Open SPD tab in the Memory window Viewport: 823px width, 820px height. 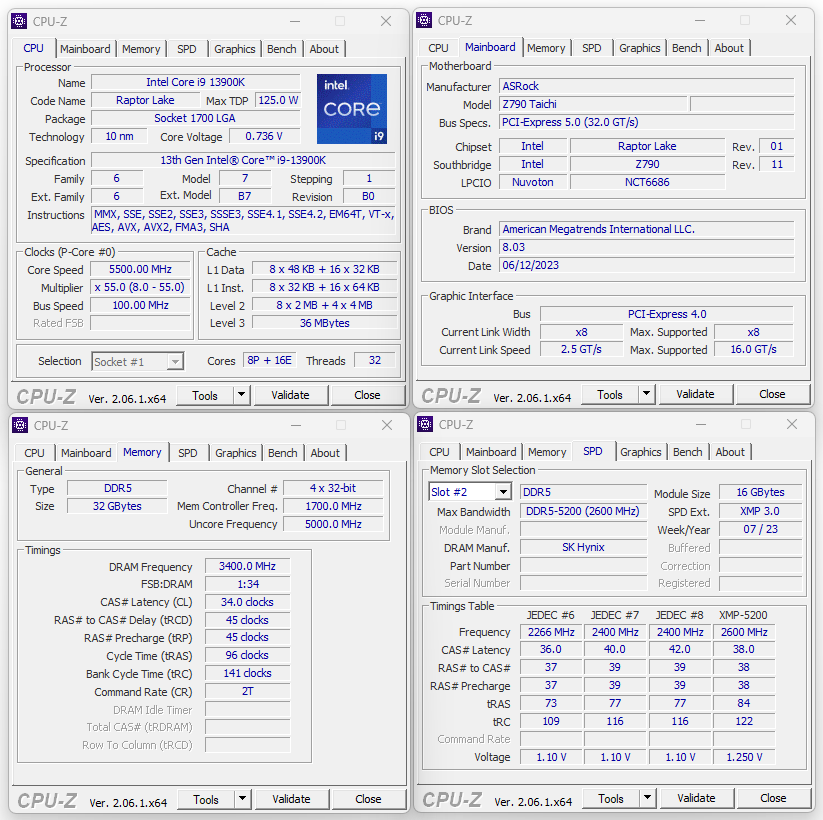[188, 453]
